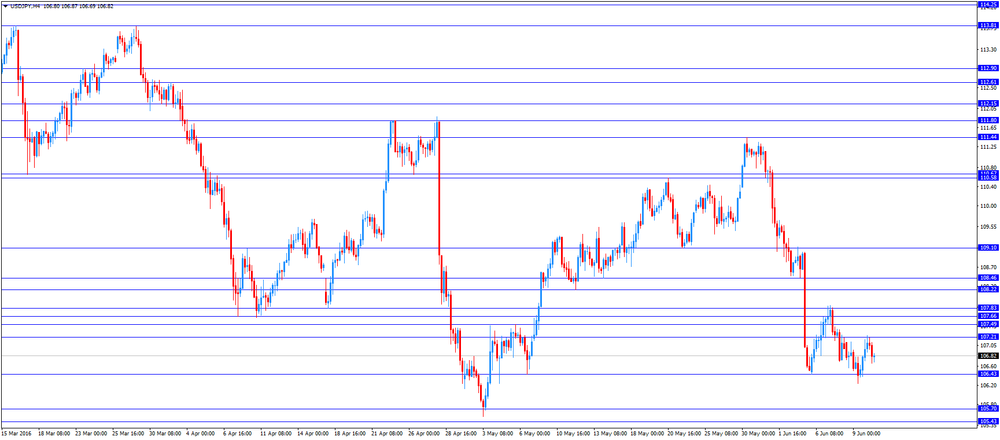Screen dimensions: 1000x440
Task: Select the 107.21 horizontal line price label
Action: click(x=988, y=337)
